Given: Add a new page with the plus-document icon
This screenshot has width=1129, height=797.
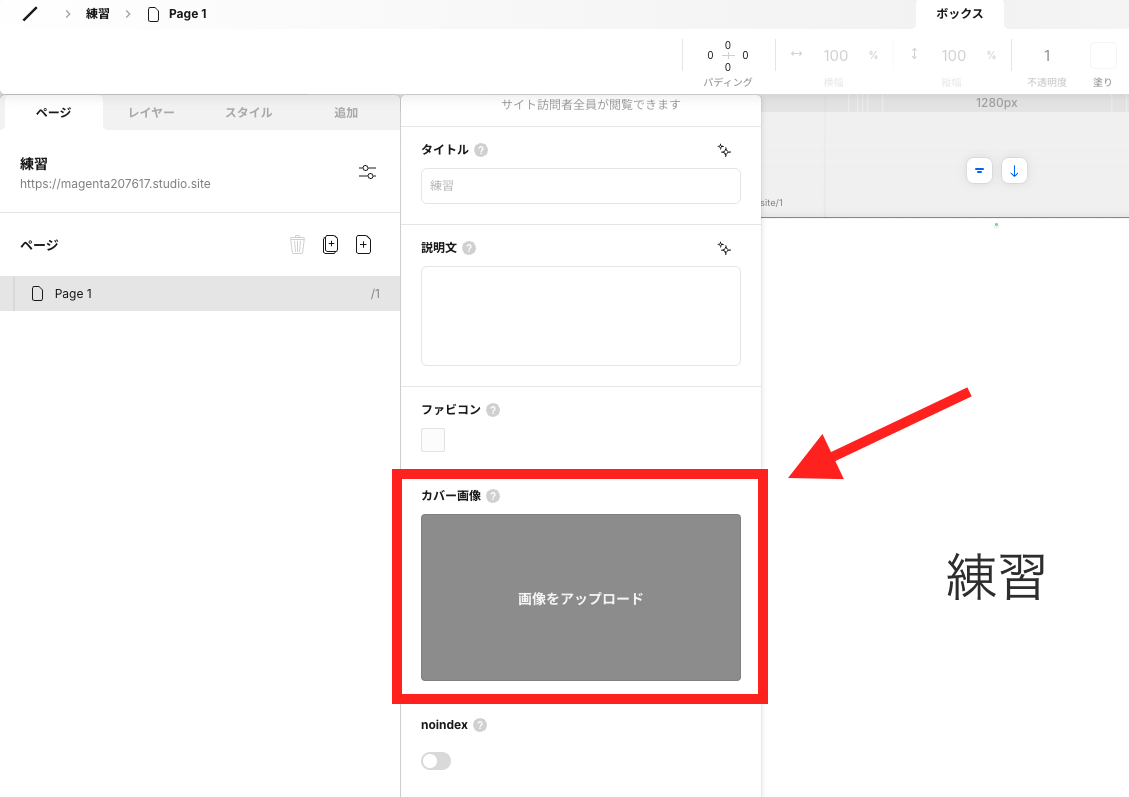Looking at the screenshot, I should point(363,243).
